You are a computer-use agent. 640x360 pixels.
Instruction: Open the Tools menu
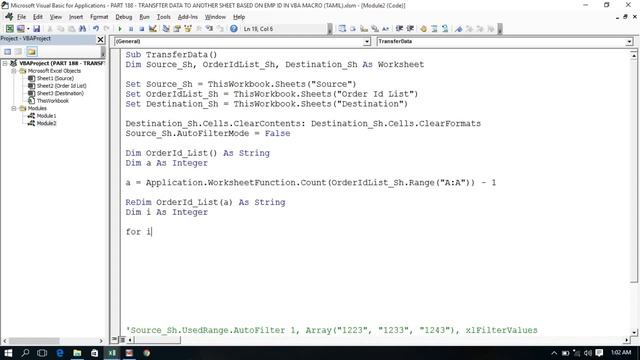pos(163,17)
